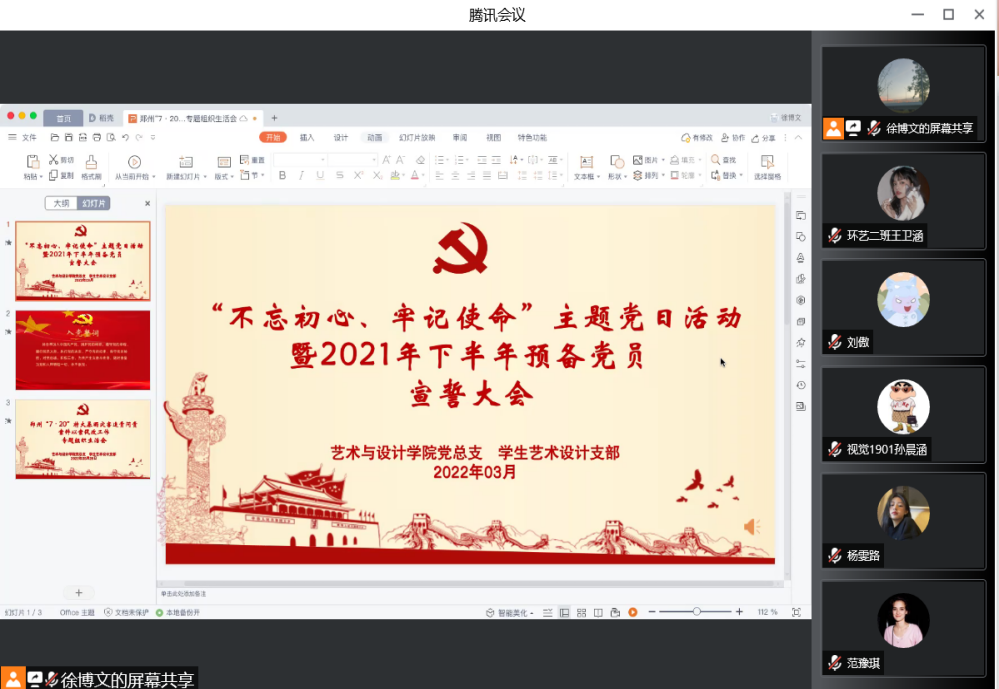999x689 pixels.
Task: Toggle underline formatting
Action: [x=320, y=176]
